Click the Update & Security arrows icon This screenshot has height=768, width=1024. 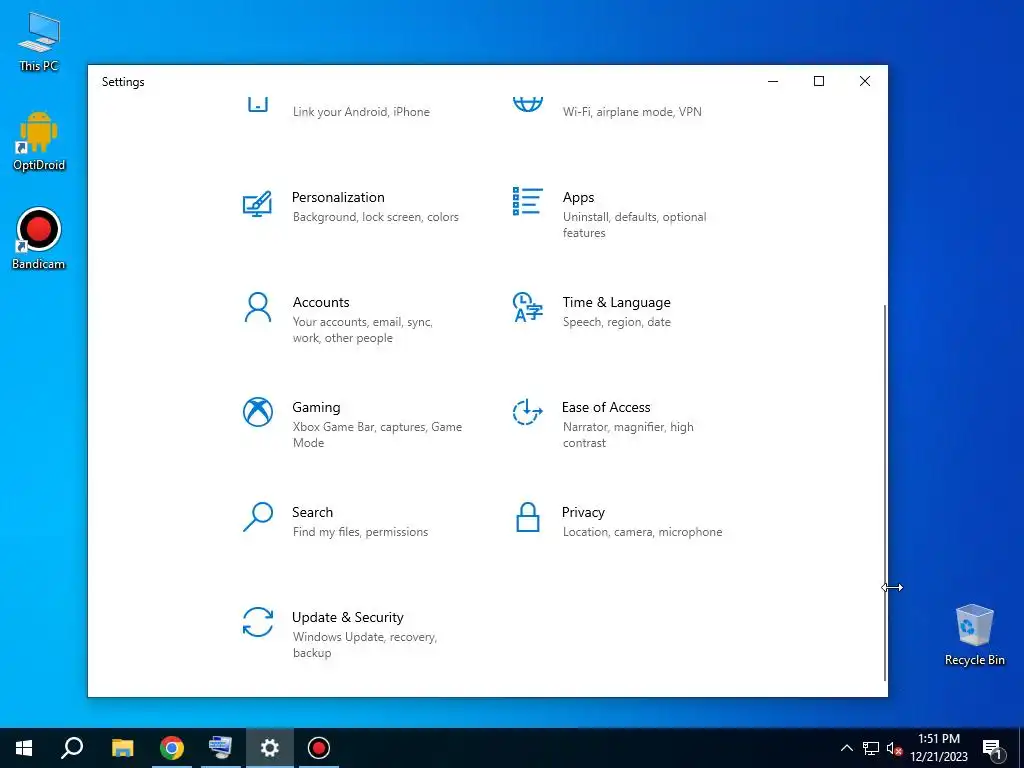point(257,622)
